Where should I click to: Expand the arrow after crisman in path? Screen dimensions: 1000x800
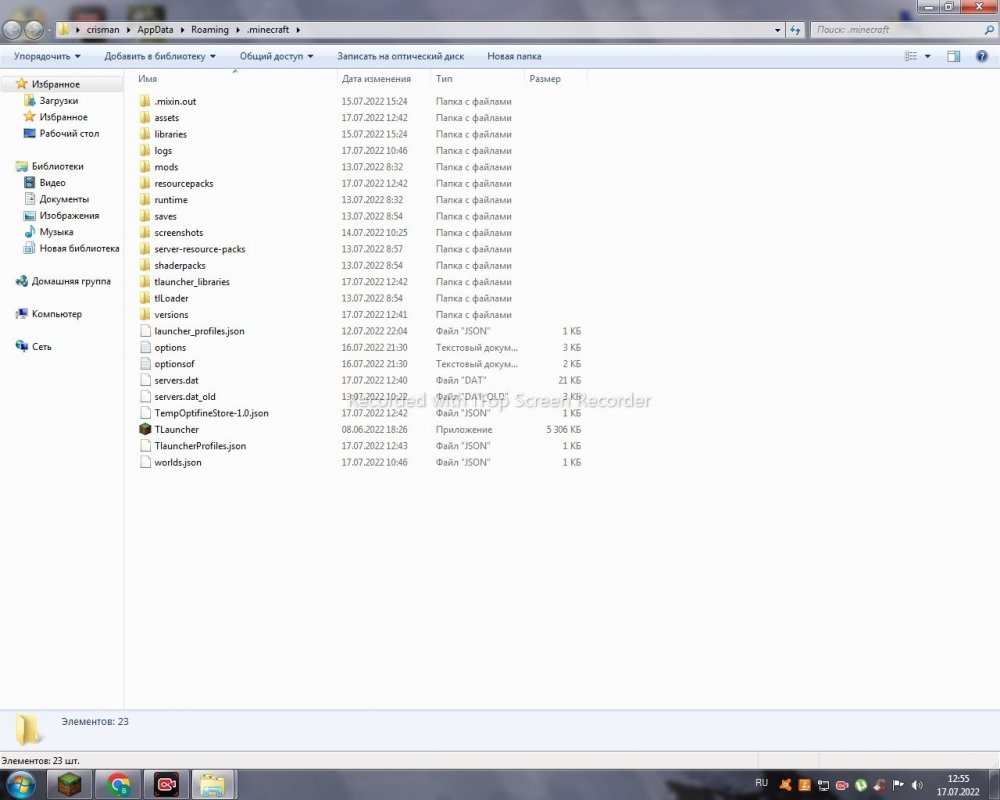pos(128,30)
